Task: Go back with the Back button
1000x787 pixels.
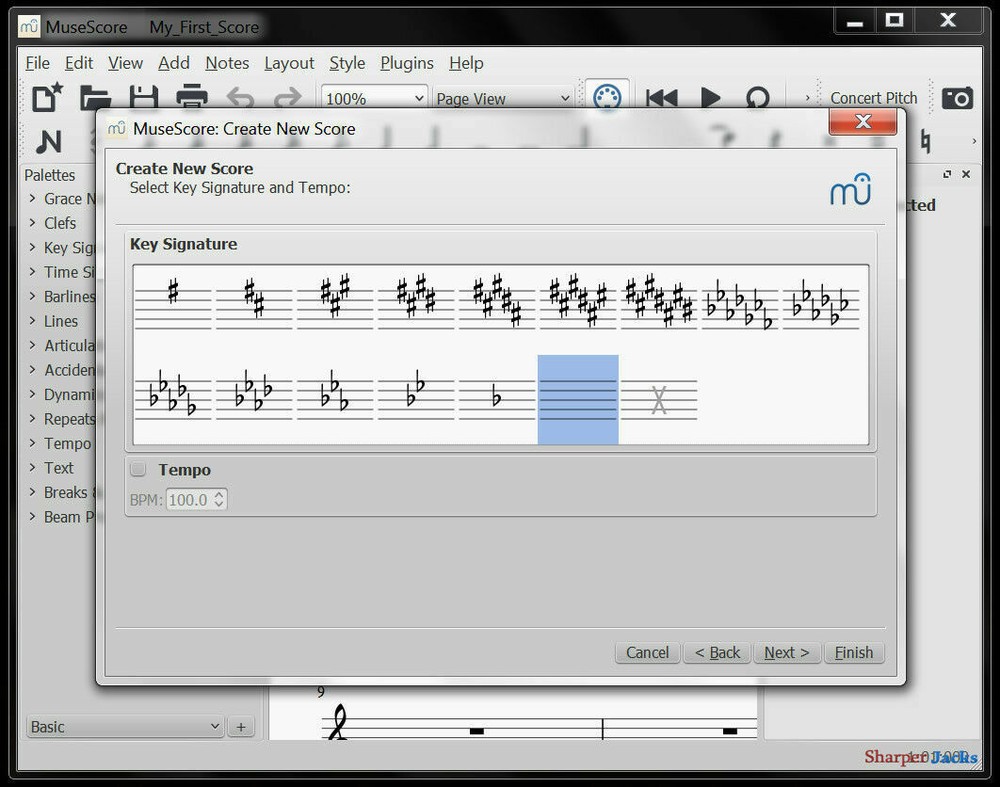Action: click(716, 652)
